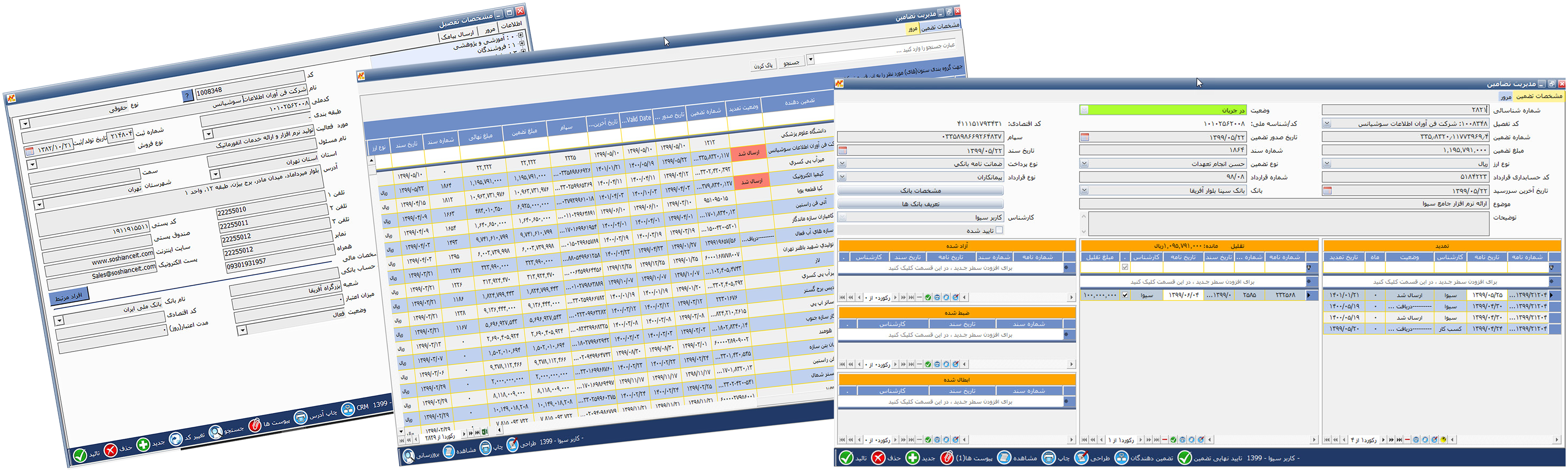Click تعریف بانک ها button
This screenshot has width=1568, height=470.
click(x=920, y=204)
